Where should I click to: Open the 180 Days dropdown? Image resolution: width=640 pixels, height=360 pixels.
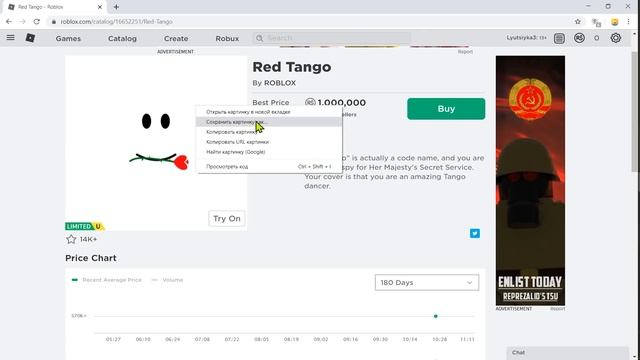click(x=427, y=282)
